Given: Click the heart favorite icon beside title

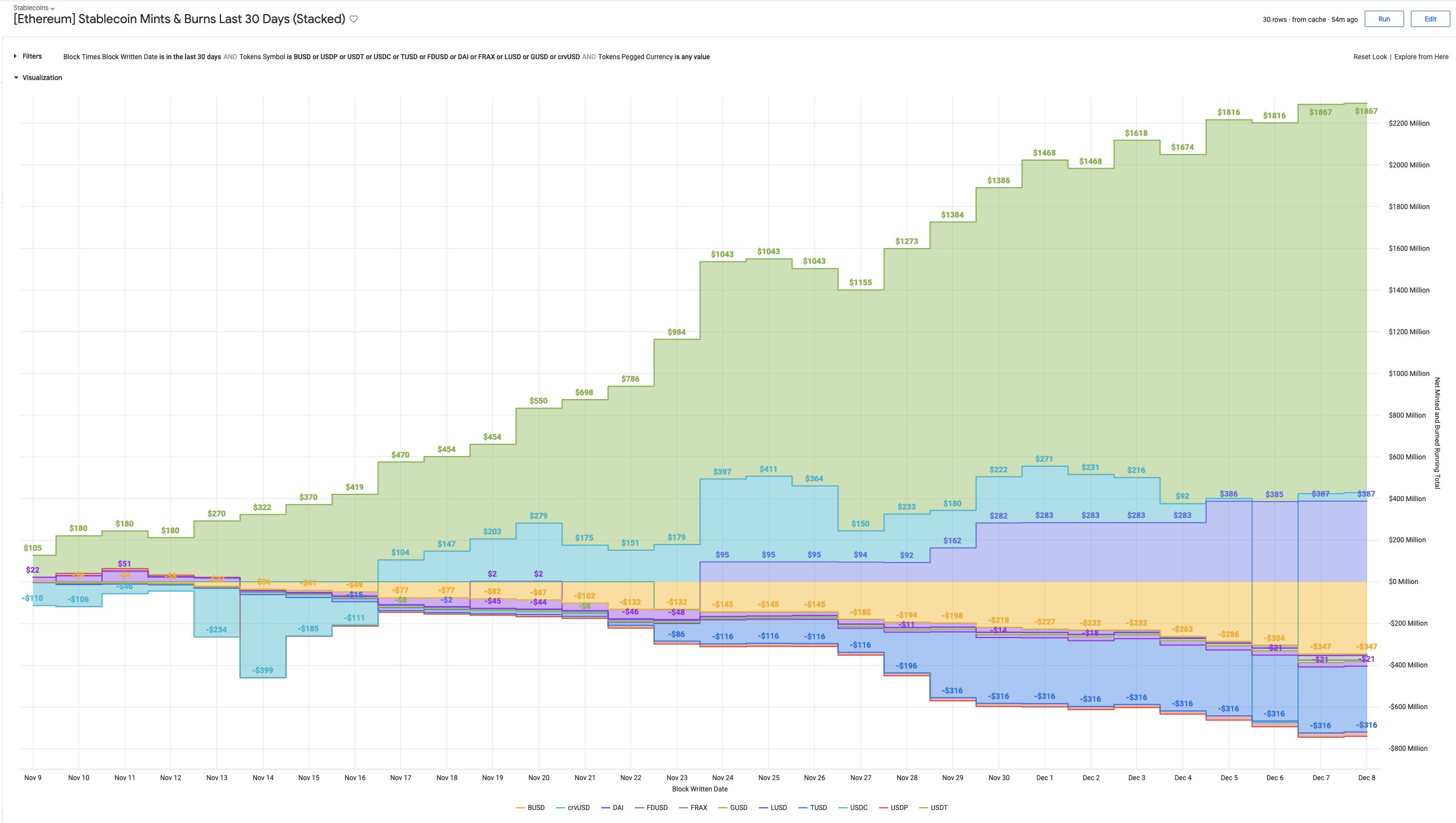Looking at the screenshot, I should [354, 19].
